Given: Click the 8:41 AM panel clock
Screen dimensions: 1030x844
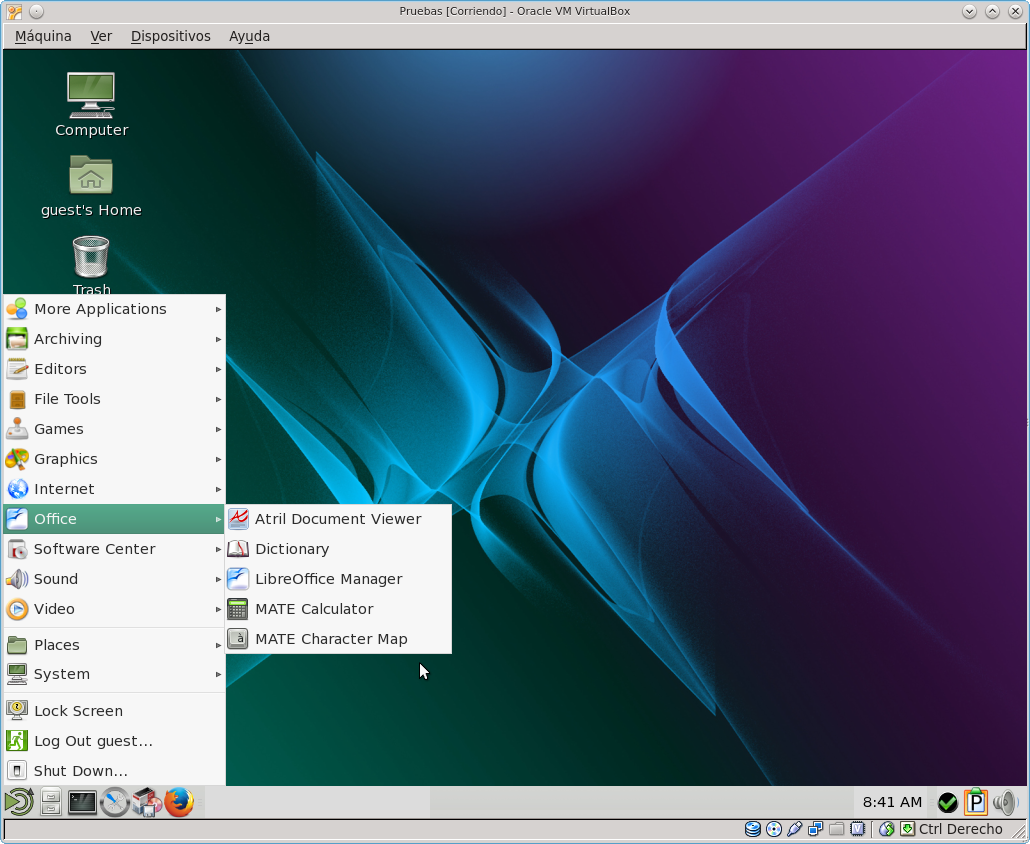Looking at the screenshot, I should [892, 802].
